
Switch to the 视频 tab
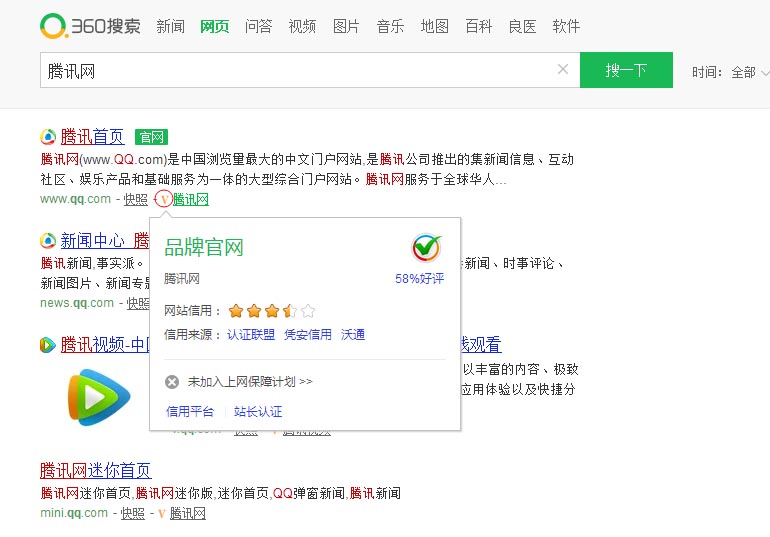pos(302,26)
